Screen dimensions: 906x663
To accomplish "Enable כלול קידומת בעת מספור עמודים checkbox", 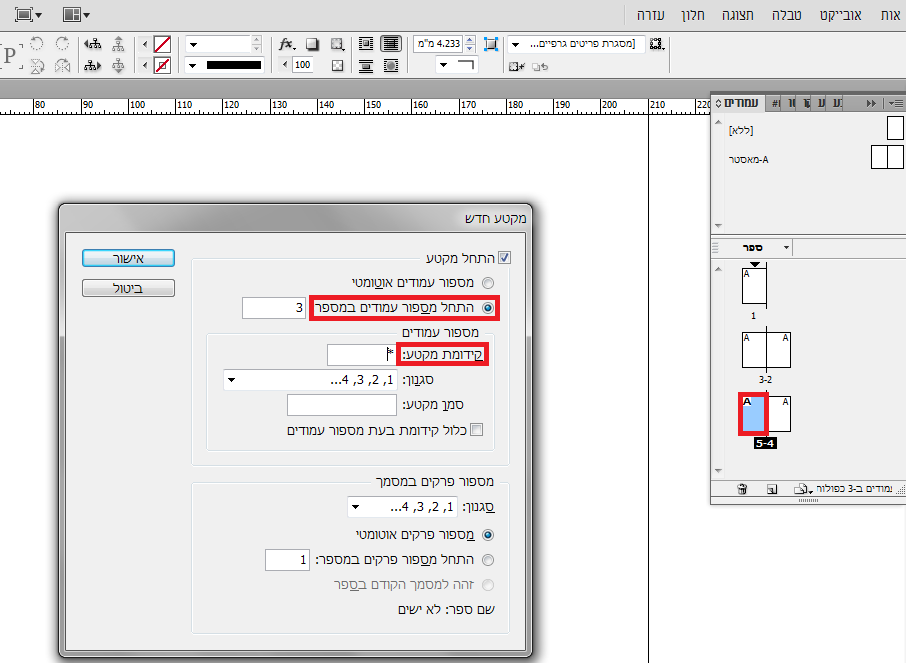I will [x=477, y=429].
